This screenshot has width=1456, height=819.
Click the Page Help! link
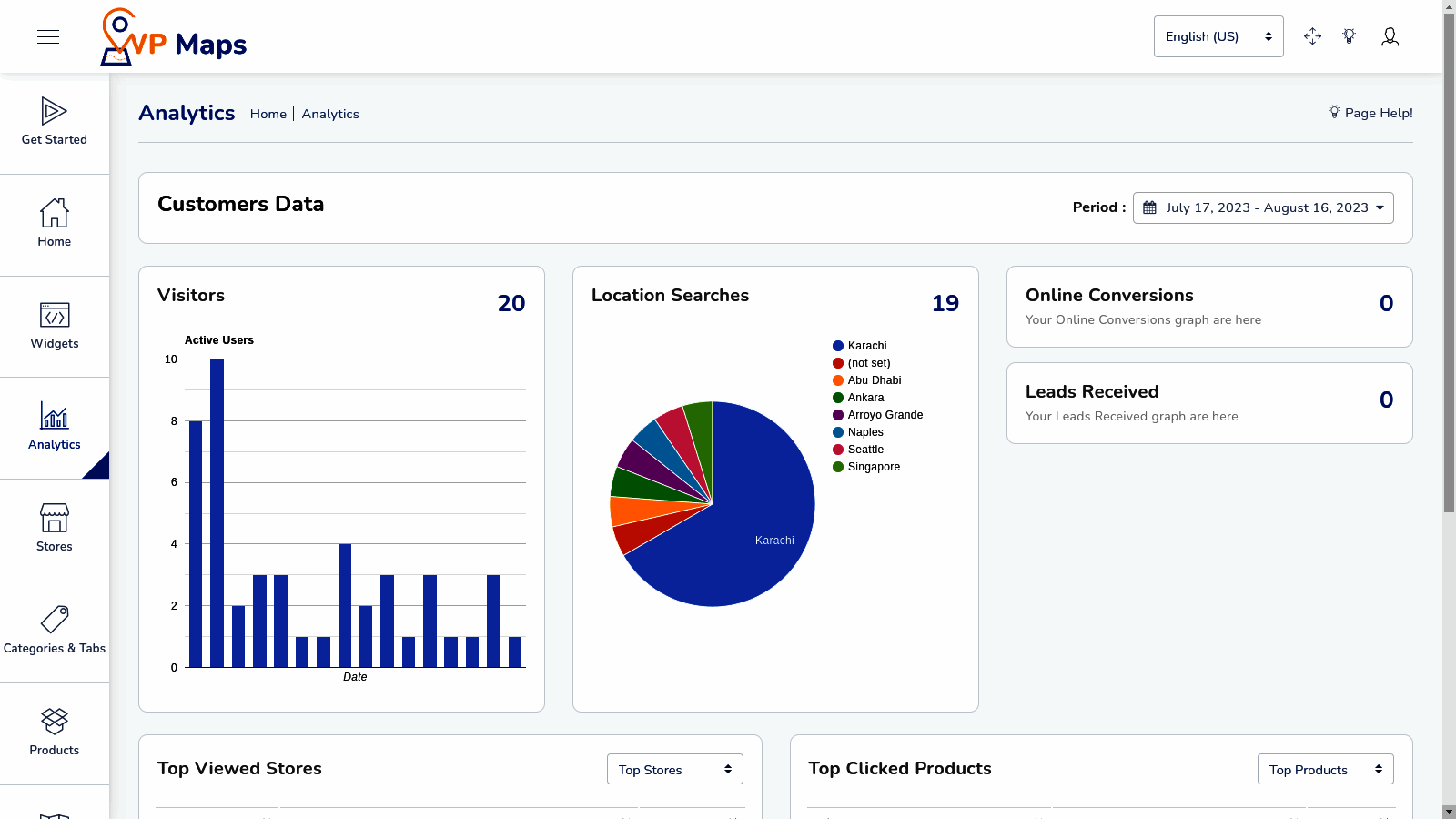1370,113
